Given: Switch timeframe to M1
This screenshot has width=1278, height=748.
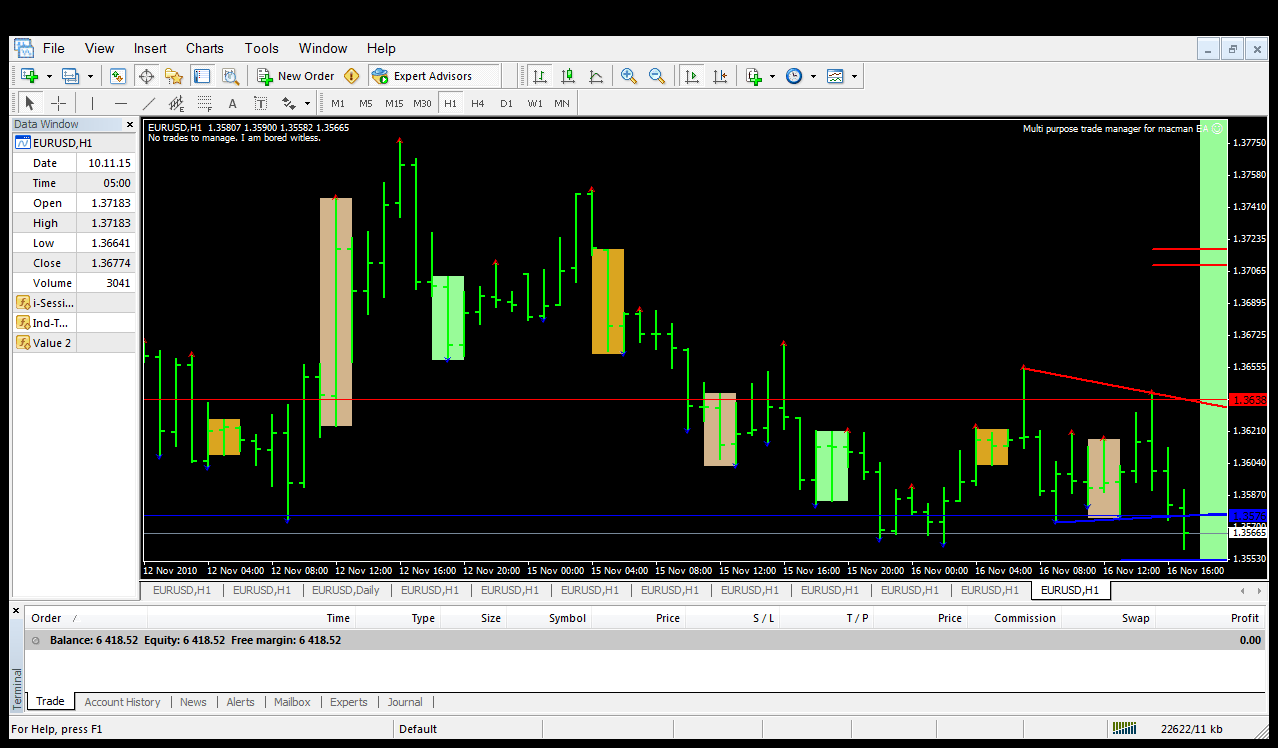Looking at the screenshot, I should [338, 103].
